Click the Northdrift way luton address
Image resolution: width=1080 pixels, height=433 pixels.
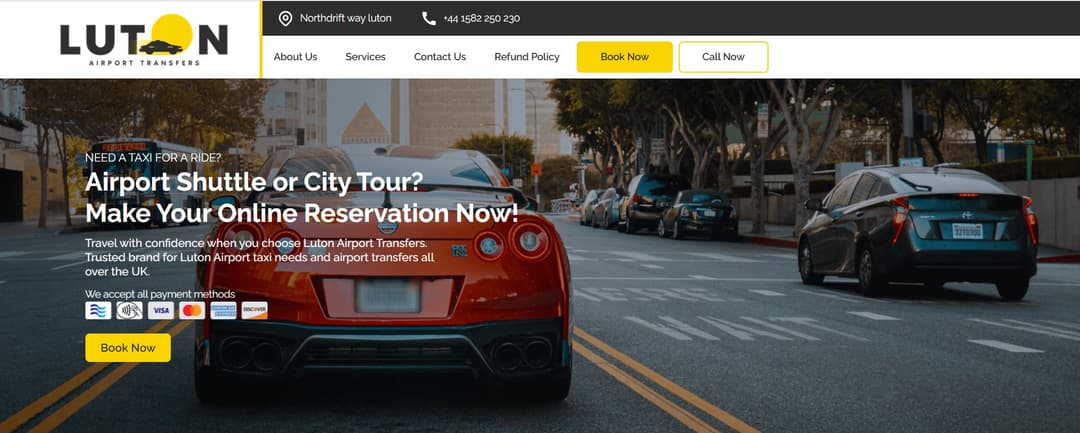click(x=346, y=19)
